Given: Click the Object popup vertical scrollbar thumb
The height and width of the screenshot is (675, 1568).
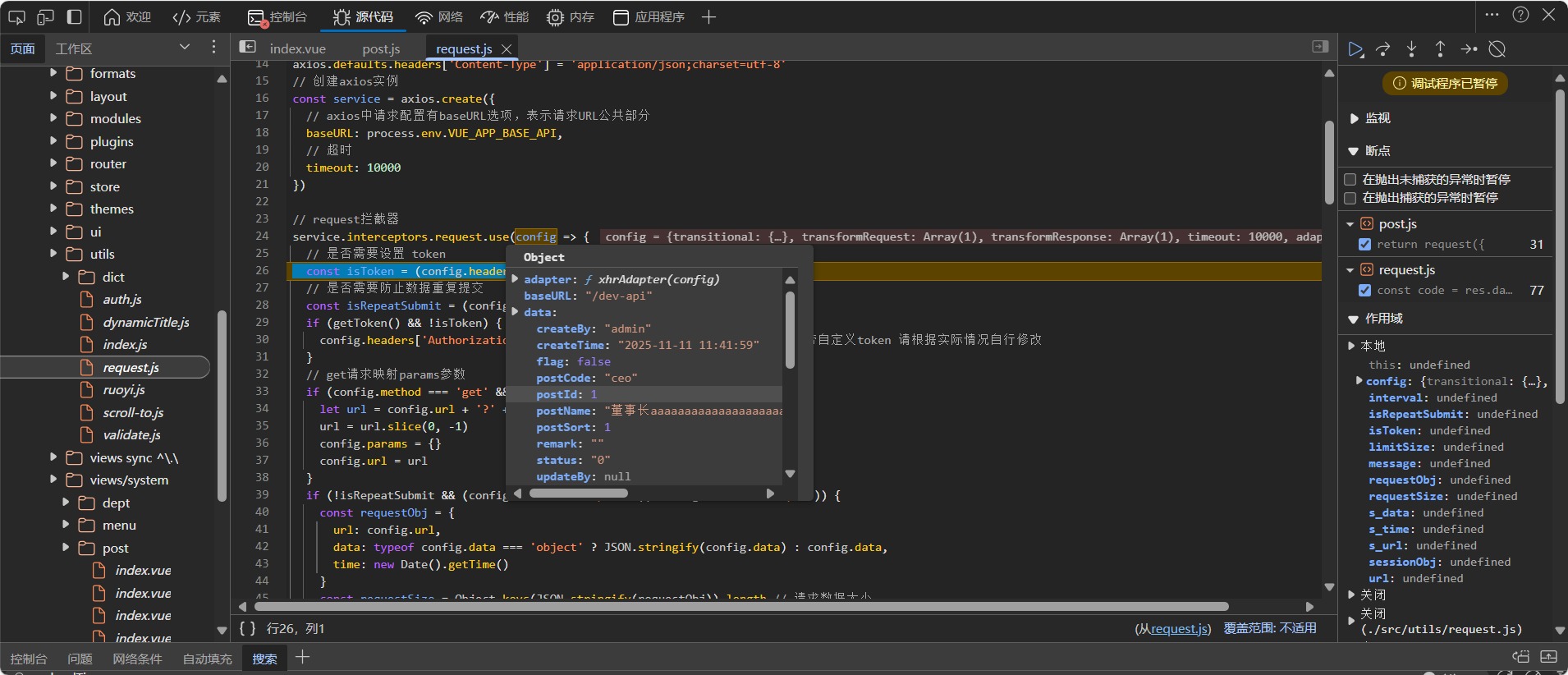Looking at the screenshot, I should [790, 330].
